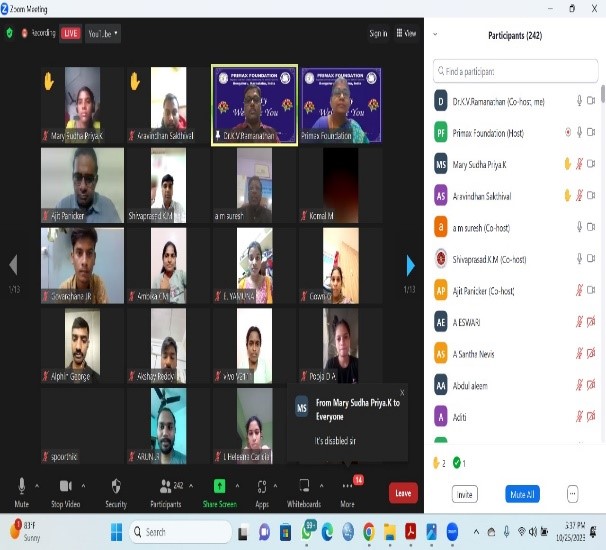The height and width of the screenshot is (550, 606).
Task: Click the Sign in link
Action: coord(378,34)
